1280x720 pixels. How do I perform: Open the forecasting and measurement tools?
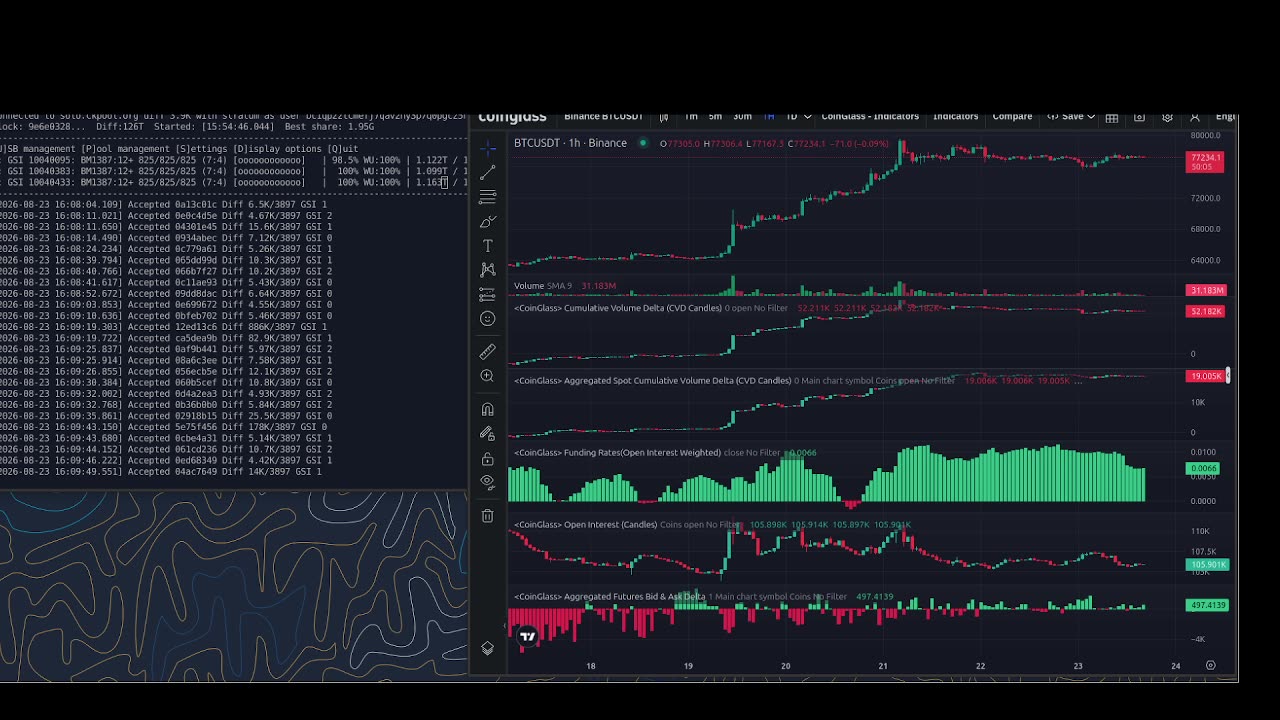pos(487,294)
